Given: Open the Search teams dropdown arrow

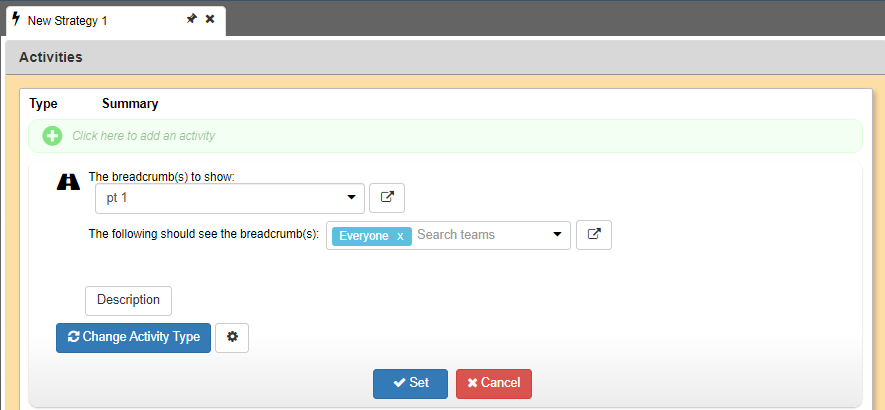Looking at the screenshot, I should pyautogui.click(x=557, y=234).
